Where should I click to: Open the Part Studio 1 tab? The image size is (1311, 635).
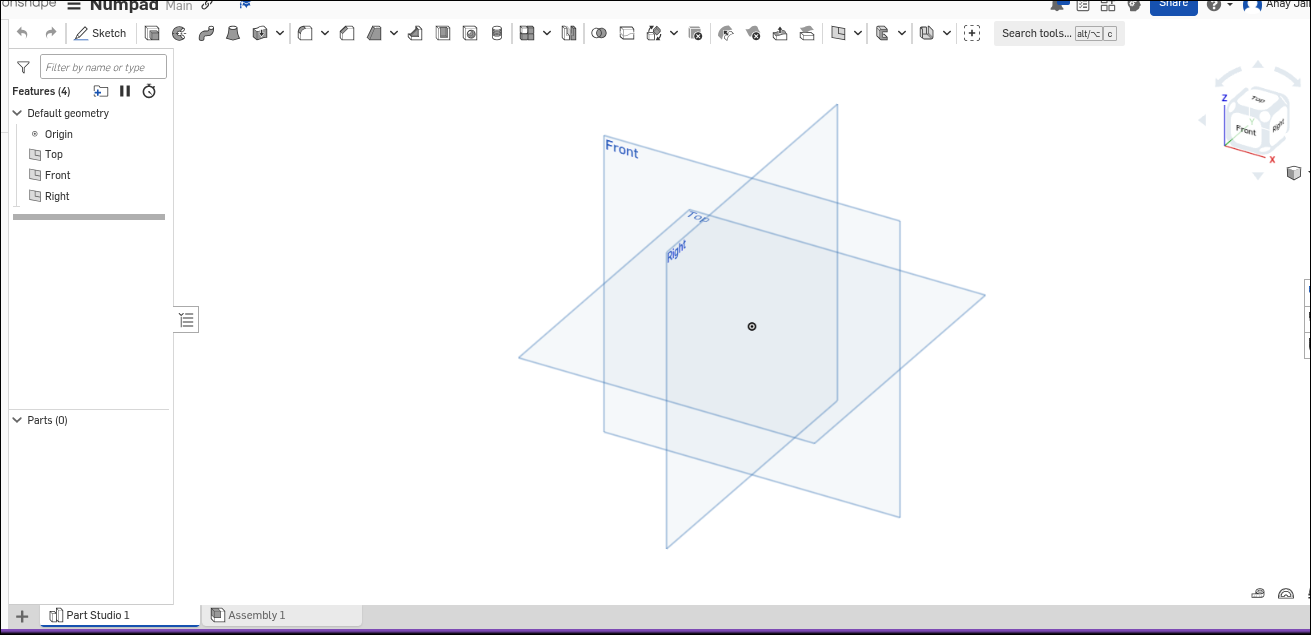97,615
